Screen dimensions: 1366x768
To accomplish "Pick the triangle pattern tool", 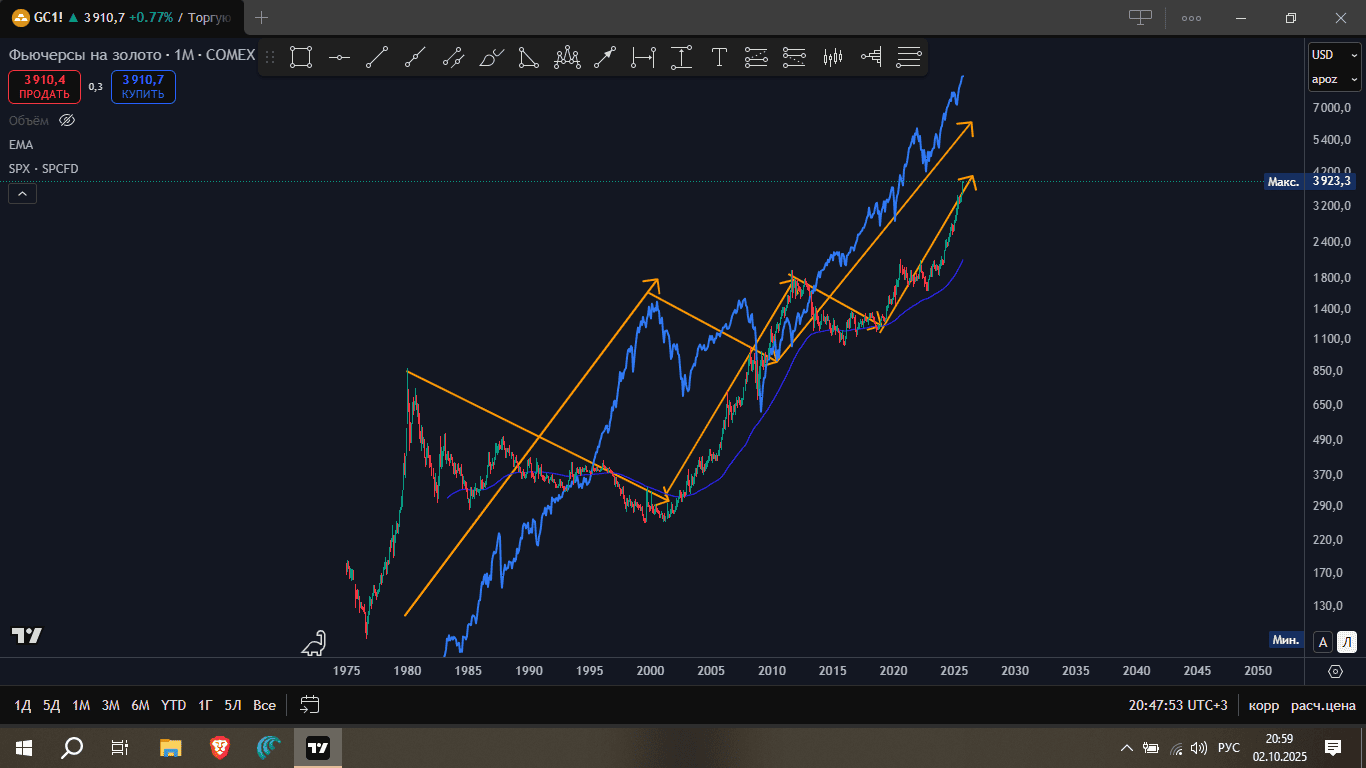I will pyautogui.click(x=529, y=58).
